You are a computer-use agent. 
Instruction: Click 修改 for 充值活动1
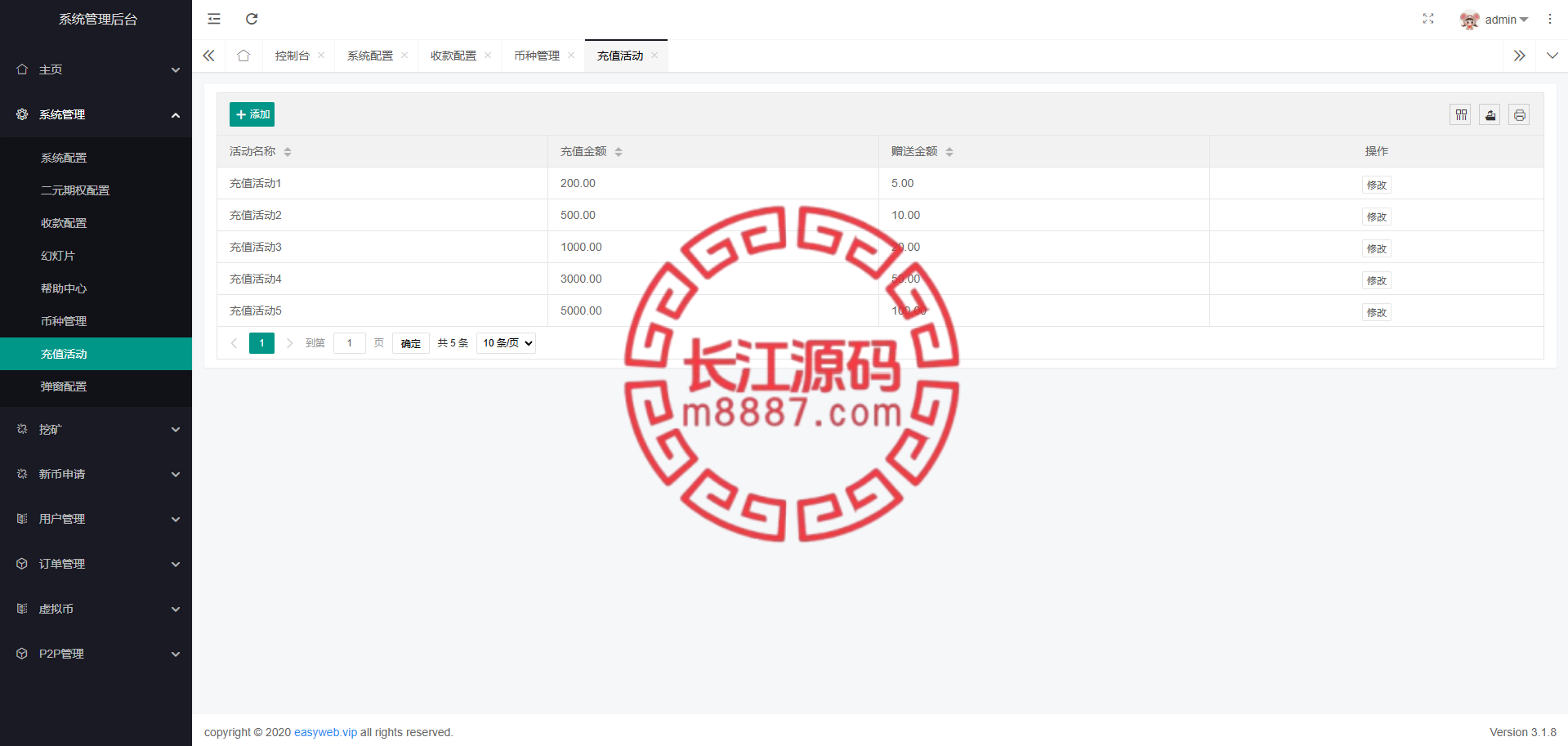[1377, 185]
